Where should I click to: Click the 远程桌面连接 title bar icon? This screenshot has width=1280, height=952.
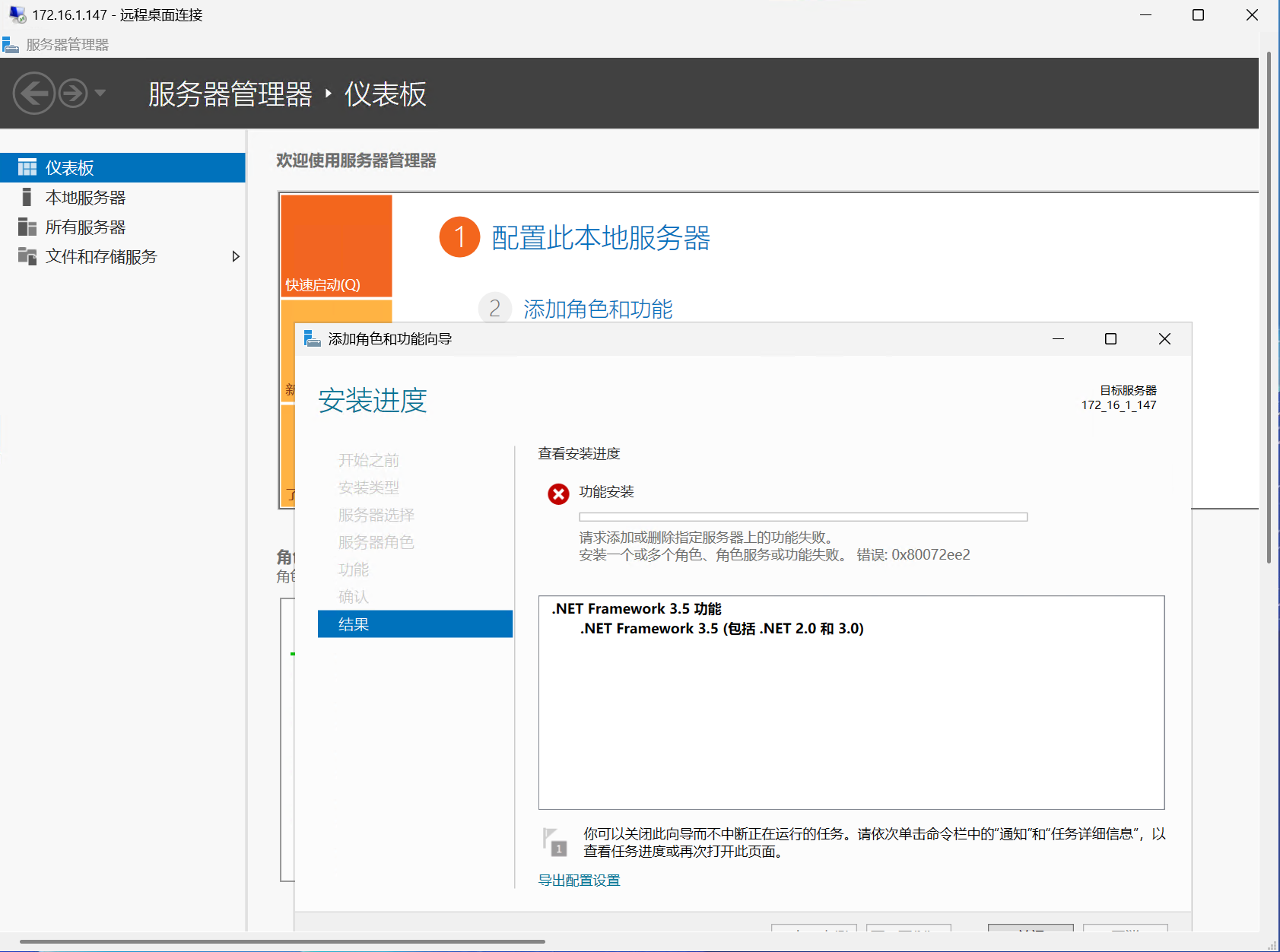(x=17, y=14)
